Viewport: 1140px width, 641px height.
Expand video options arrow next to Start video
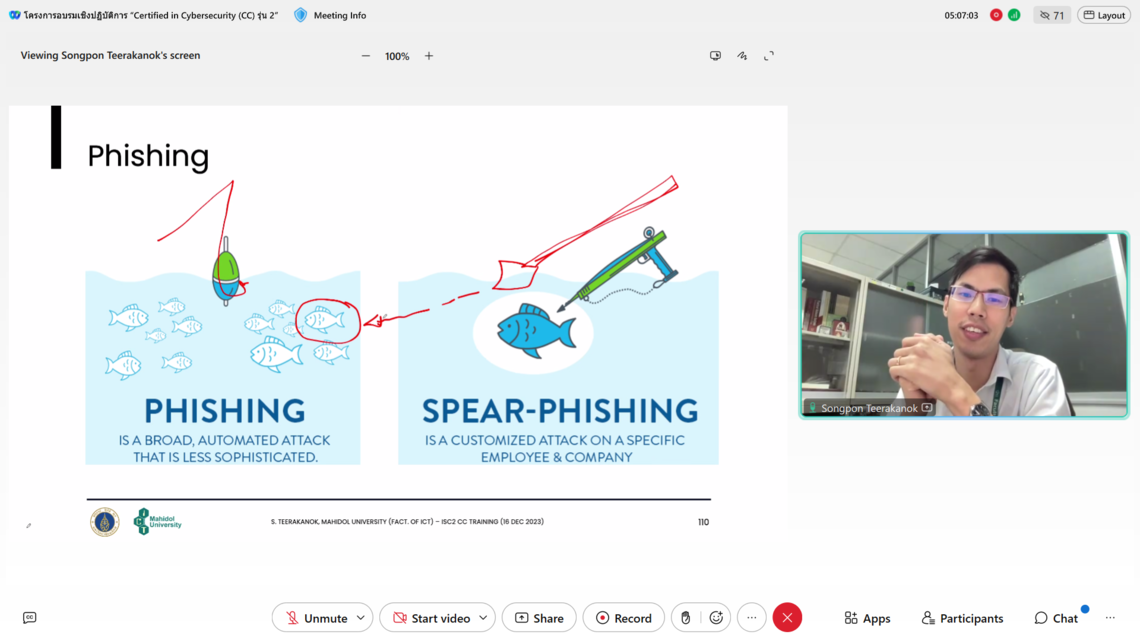click(x=483, y=618)
